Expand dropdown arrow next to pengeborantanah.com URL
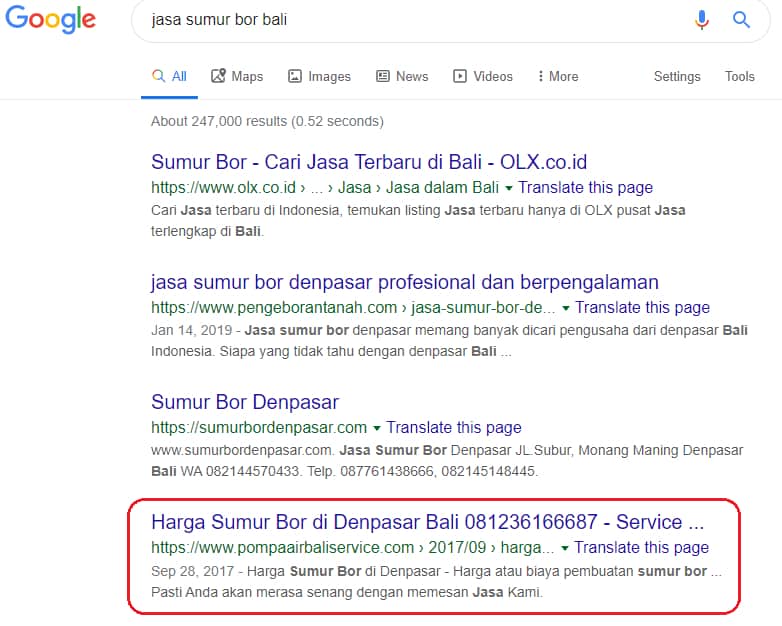 (x=566, y=308)
